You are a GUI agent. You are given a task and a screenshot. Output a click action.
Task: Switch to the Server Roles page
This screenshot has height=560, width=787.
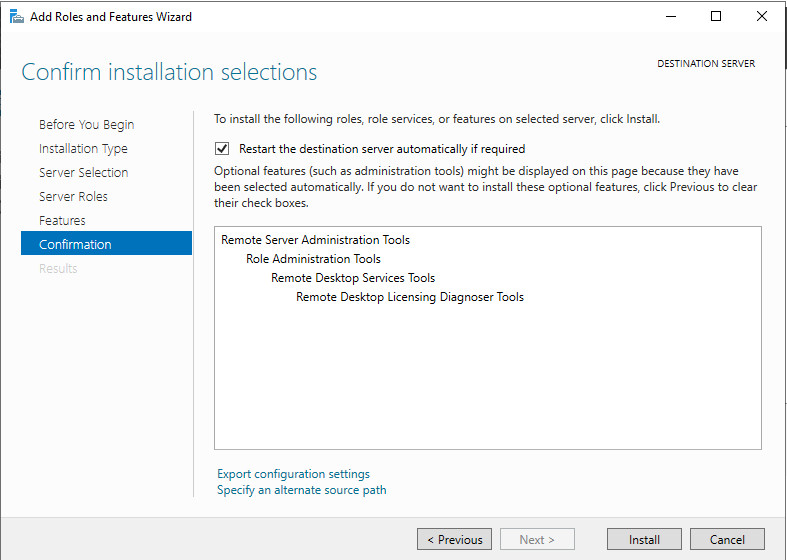[73, 197]
